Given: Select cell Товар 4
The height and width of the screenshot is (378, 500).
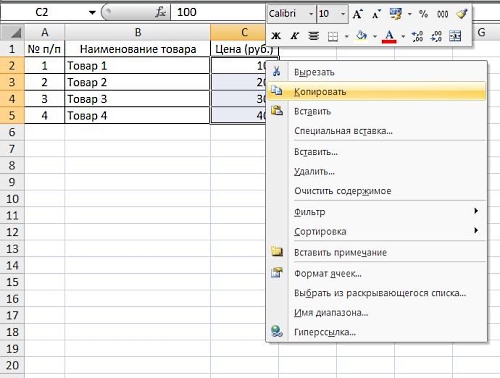Looking at the screenshot, I should tap(138, 116).
